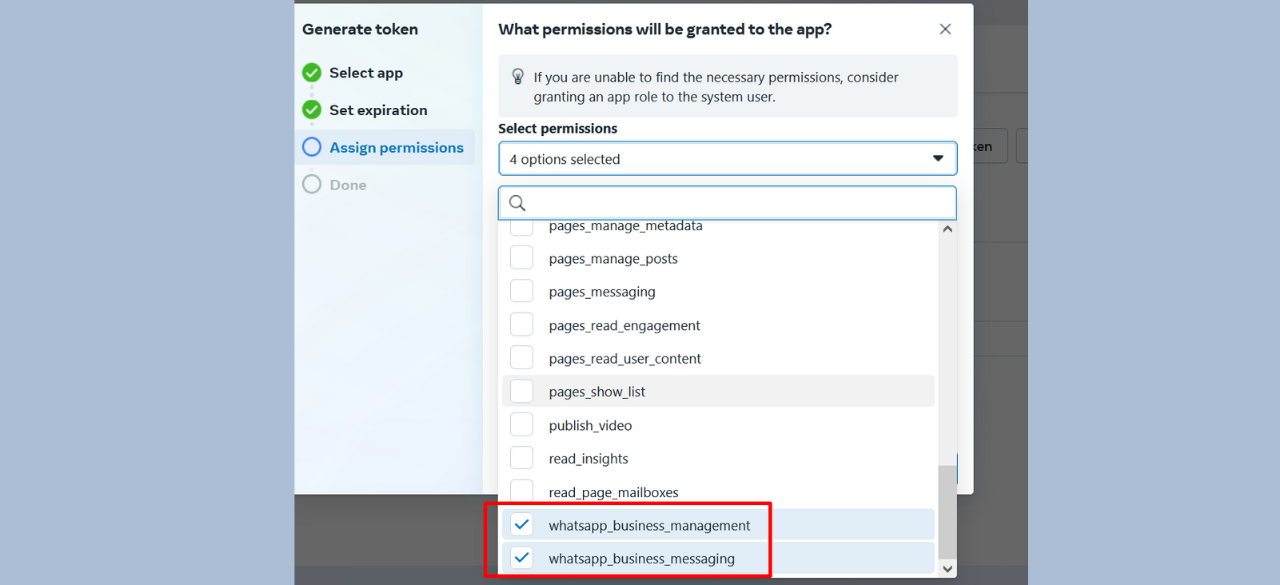This screenshot has width=1280, height=585.
Task: Close the permissions dialog with X
Action: pyautogui.click(x=945, y=29)
